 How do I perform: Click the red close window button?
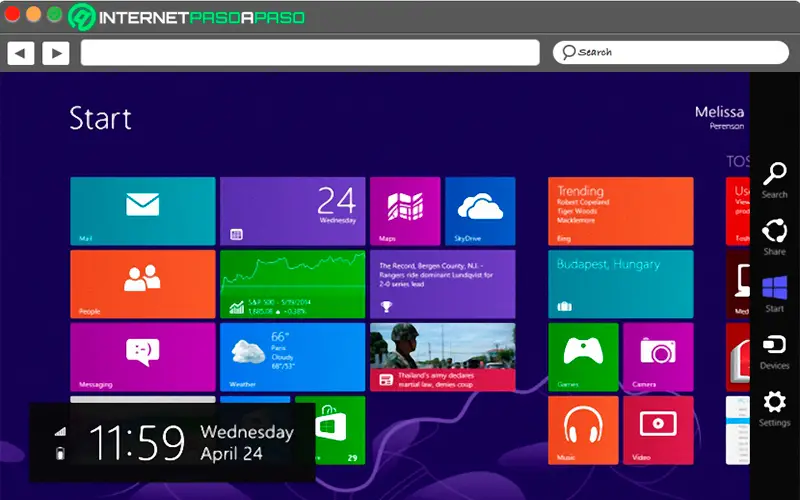[12, 14]
